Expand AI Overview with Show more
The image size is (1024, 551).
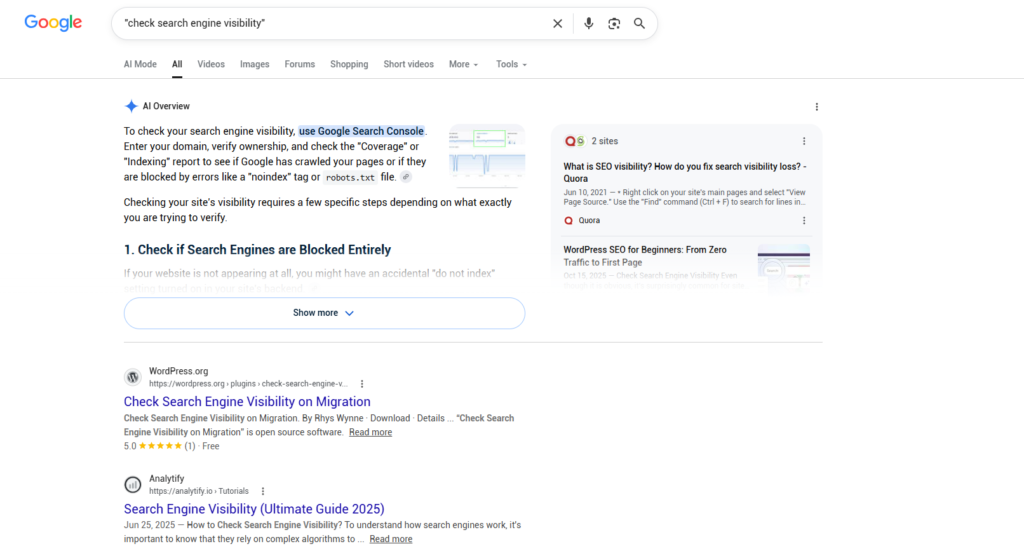click(324, 313)
